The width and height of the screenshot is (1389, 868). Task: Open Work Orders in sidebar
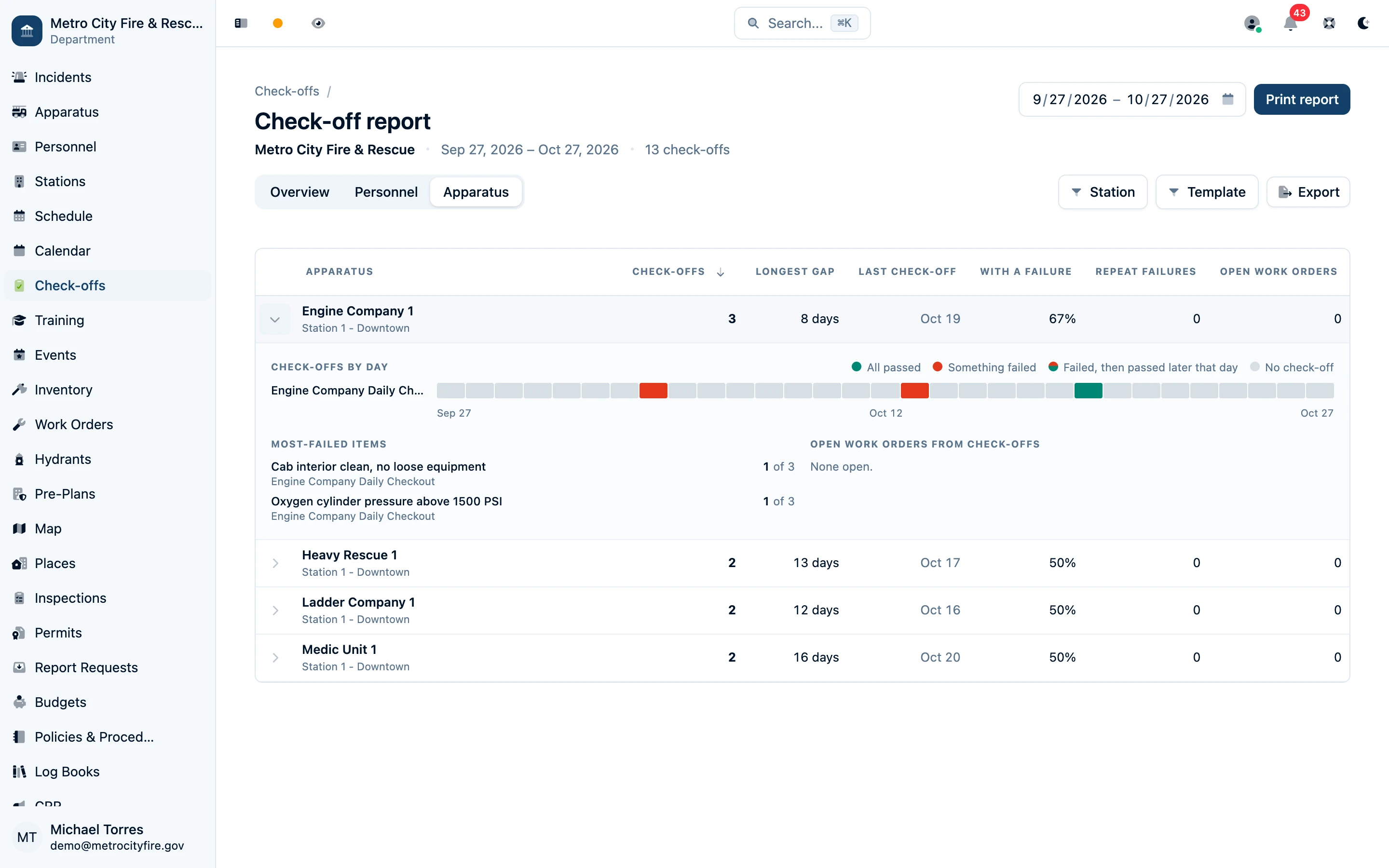(108, 424)
